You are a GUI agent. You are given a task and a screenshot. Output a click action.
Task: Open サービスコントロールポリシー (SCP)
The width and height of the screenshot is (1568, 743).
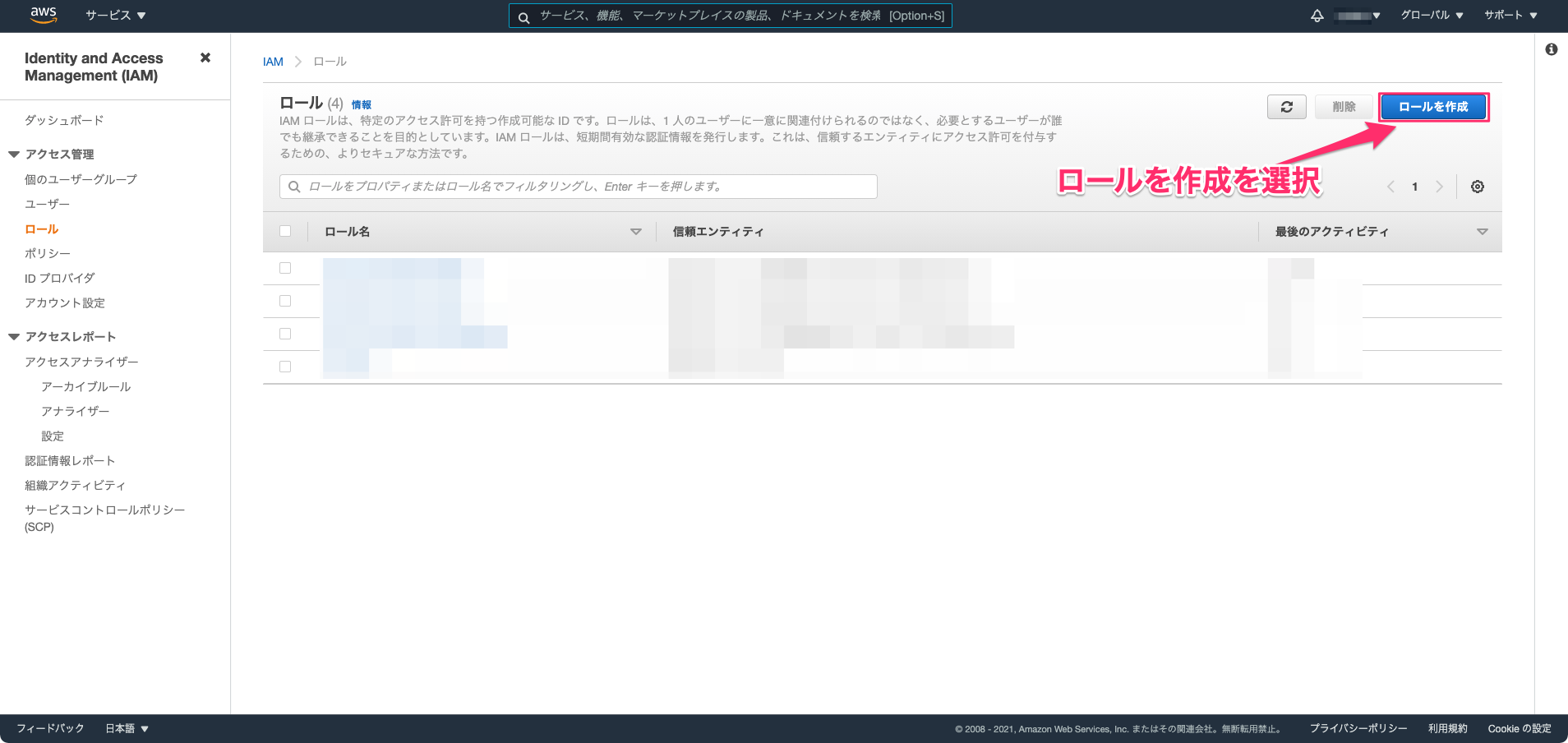coord(104,518)
